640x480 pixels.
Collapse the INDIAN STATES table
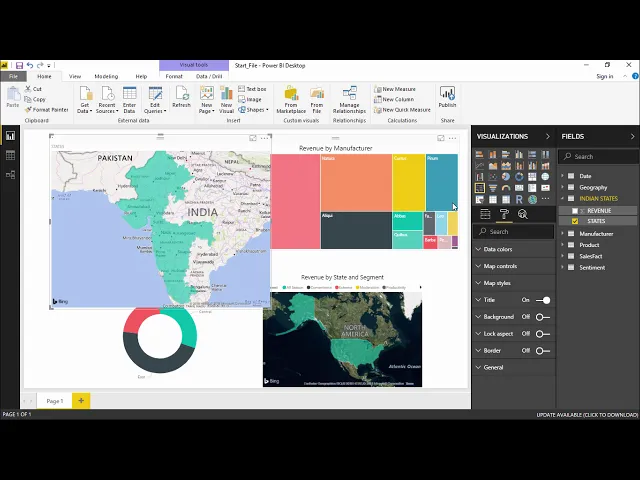click(x=562, y=198)
